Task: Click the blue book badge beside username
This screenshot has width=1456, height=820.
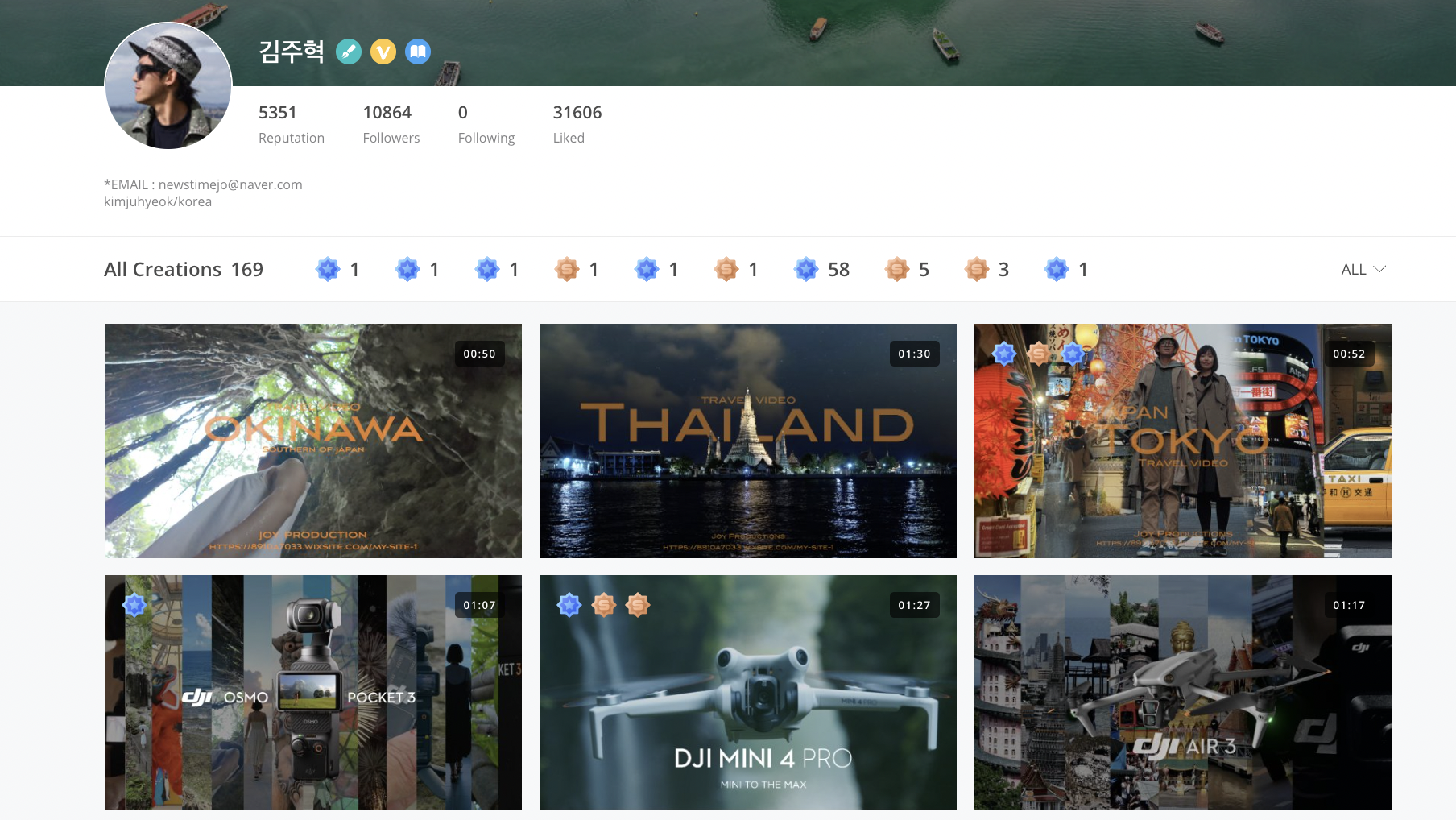Action: (x=418, y=52)
